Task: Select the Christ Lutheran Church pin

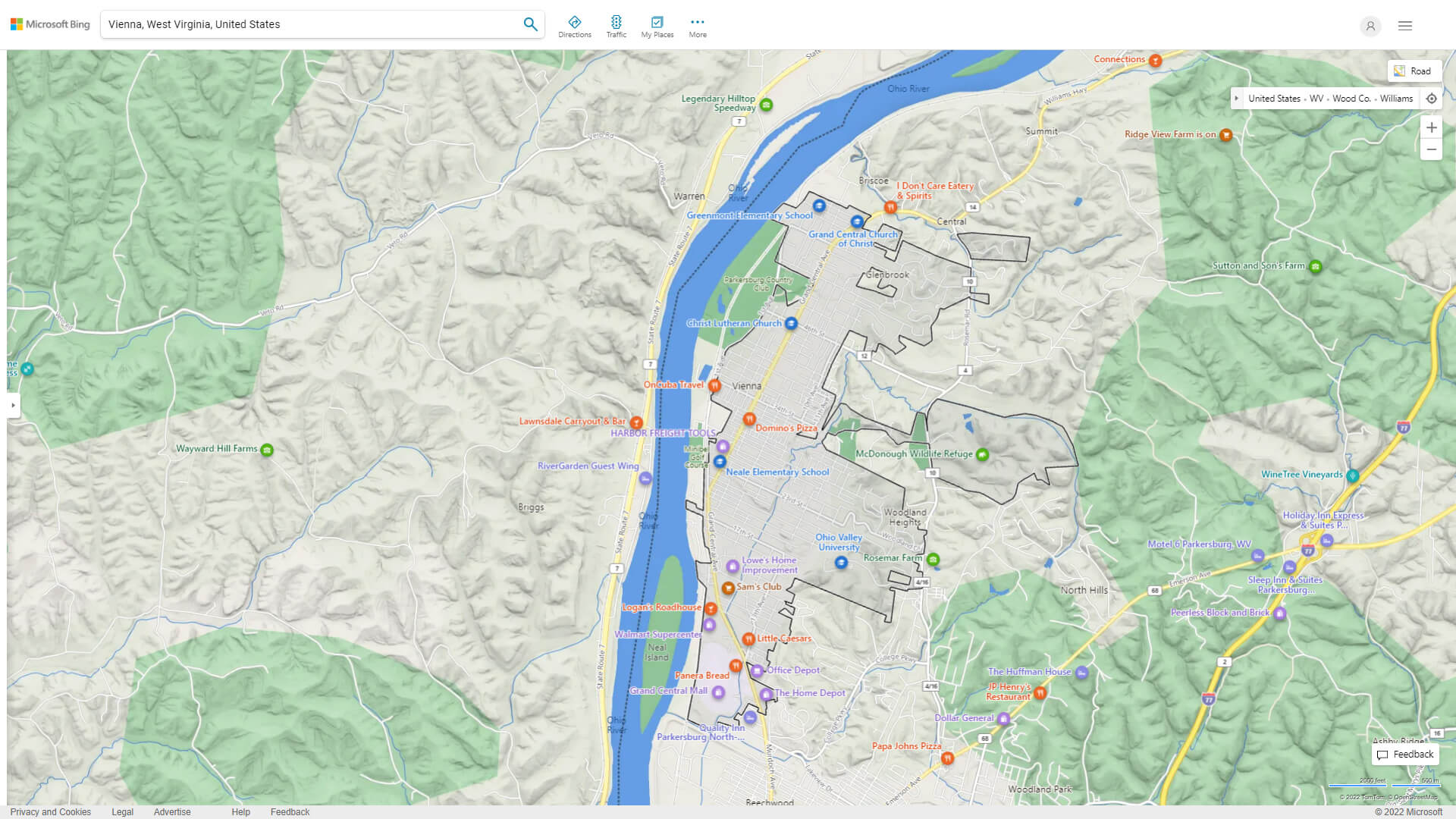Action: (791, 323)
